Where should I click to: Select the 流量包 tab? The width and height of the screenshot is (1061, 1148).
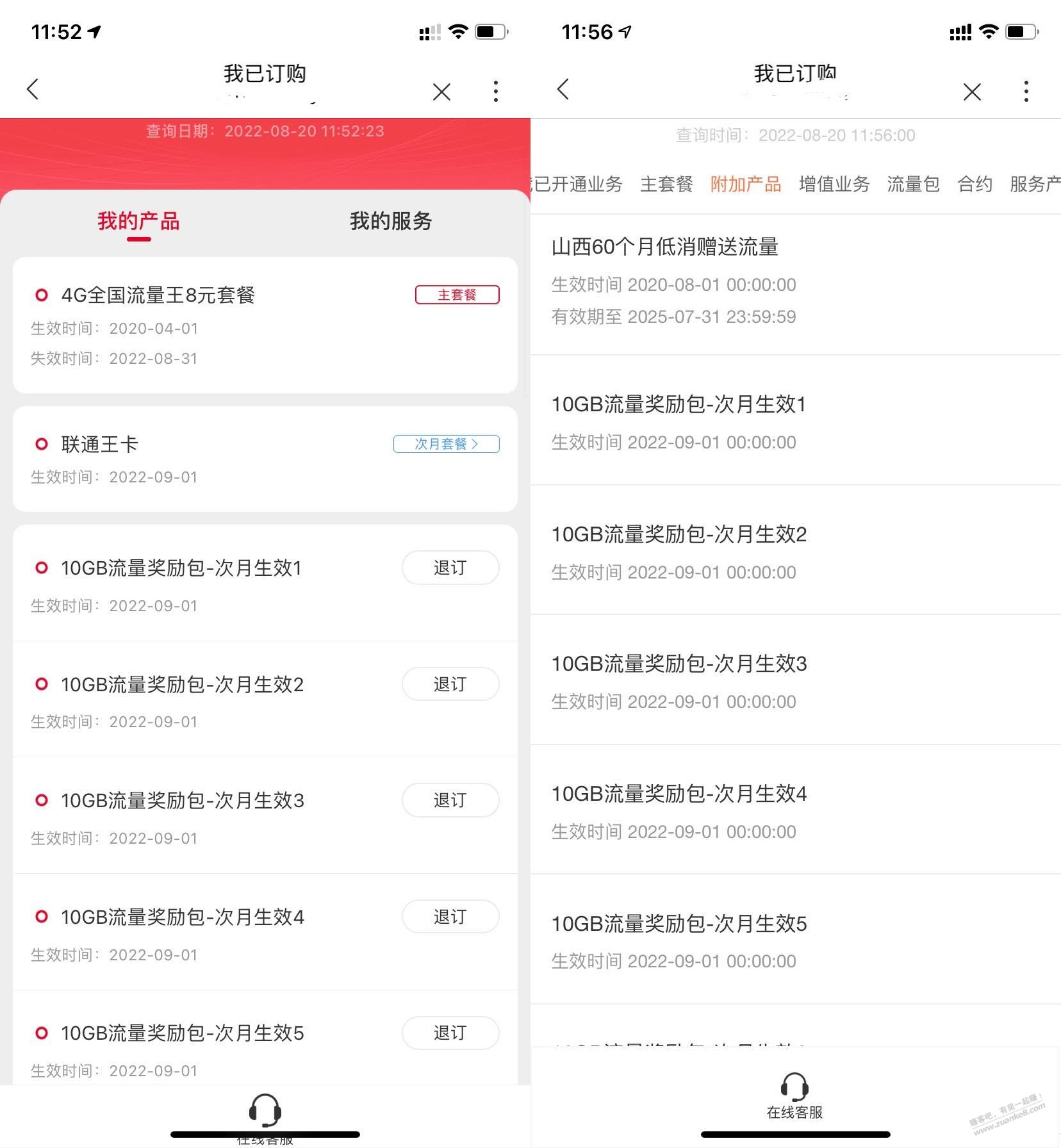click(913, 184)
